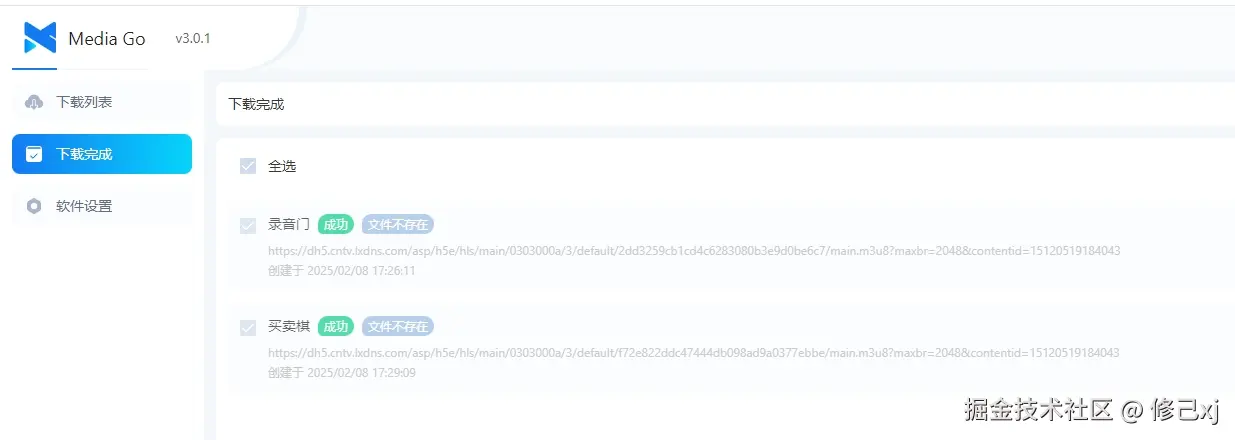The height and width of the screenshot is (440, 1235).
Task: Click the cloud download icon for 下载列表
Action: [34, 102]
